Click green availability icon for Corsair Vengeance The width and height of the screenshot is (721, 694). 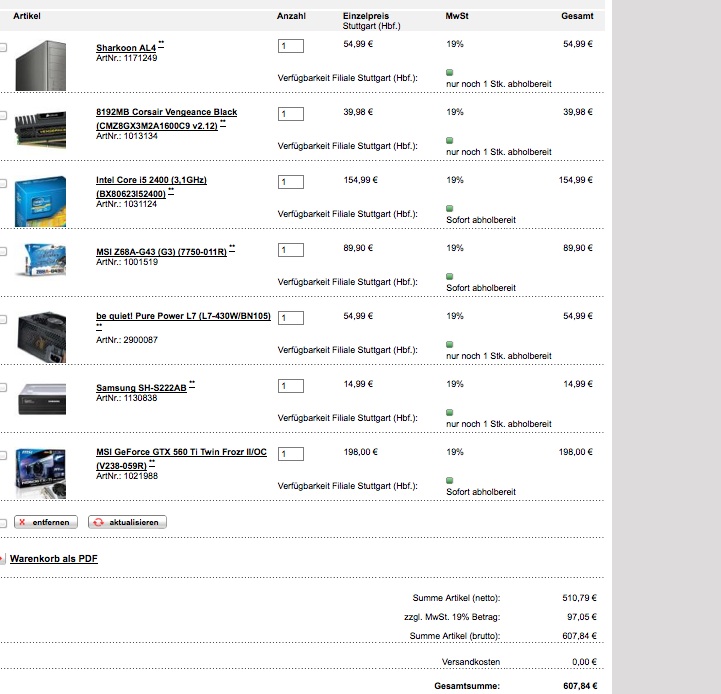pyautogui.click(x=450, y=140)
